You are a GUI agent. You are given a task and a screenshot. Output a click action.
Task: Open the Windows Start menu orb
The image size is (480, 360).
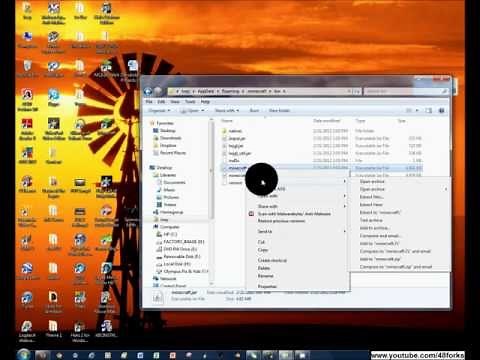tap(24, 354)
